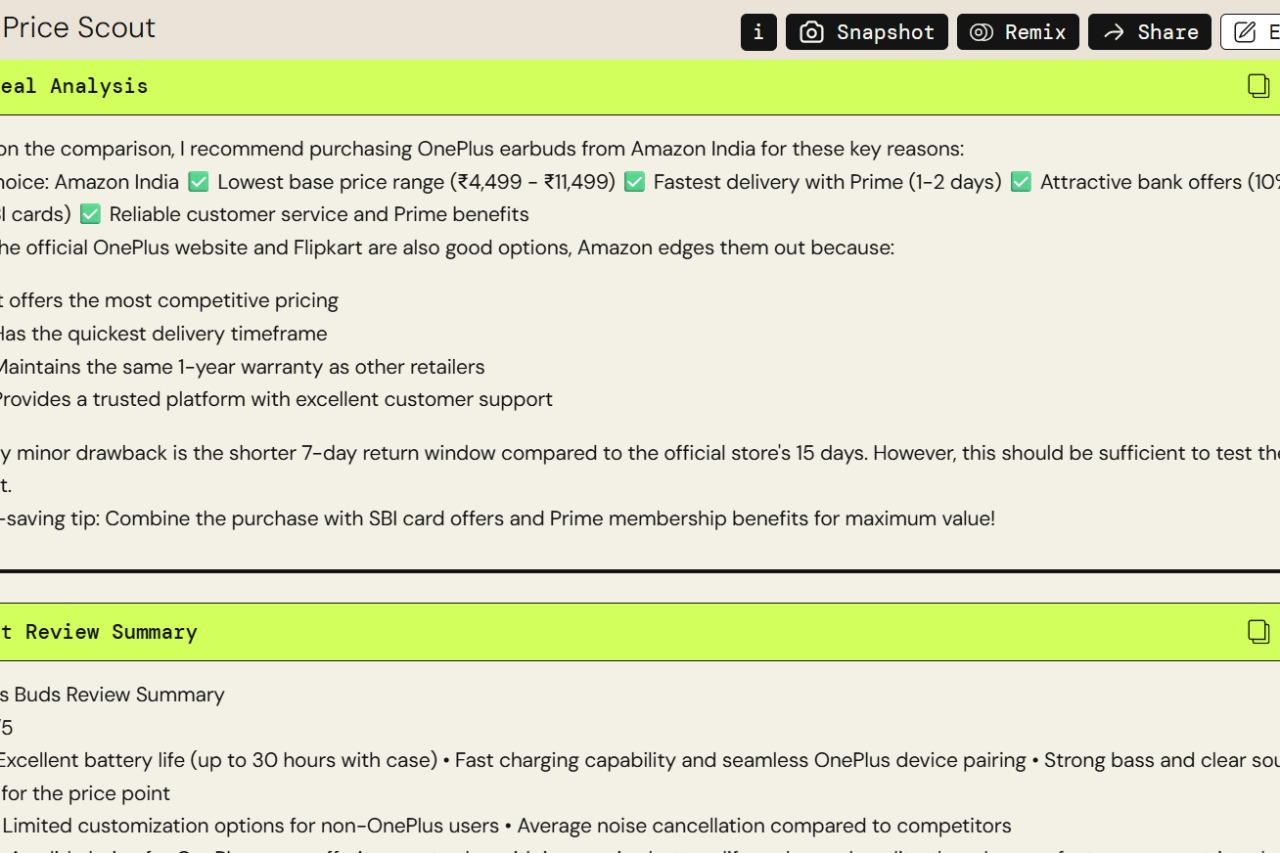The height and width of the screenshot is (853, 1280).
Task: Click the SBI card money-saving tip line
Action: tap(497, 518)
